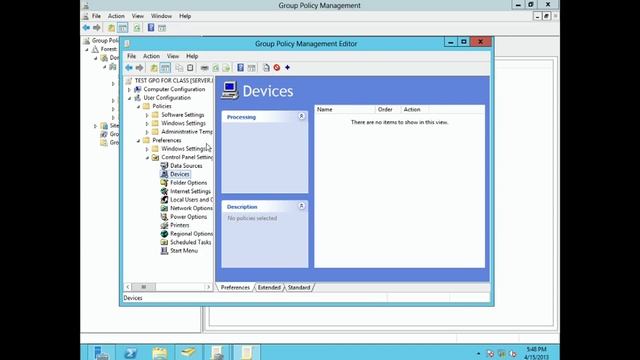Sort by the Action column header
The width and height of the screenshot is (640, 360).
point(415,109)
